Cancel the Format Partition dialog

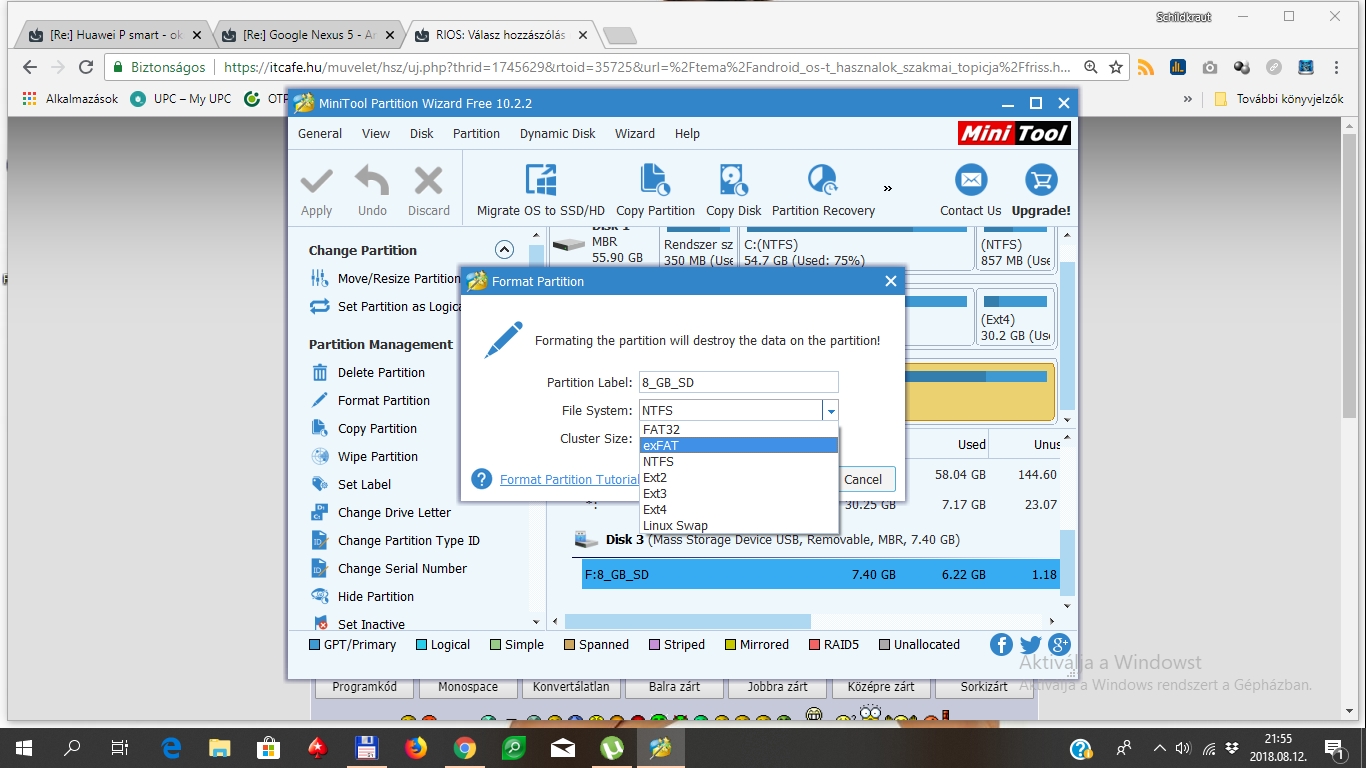pyautogui.click(x=863, y=479)
